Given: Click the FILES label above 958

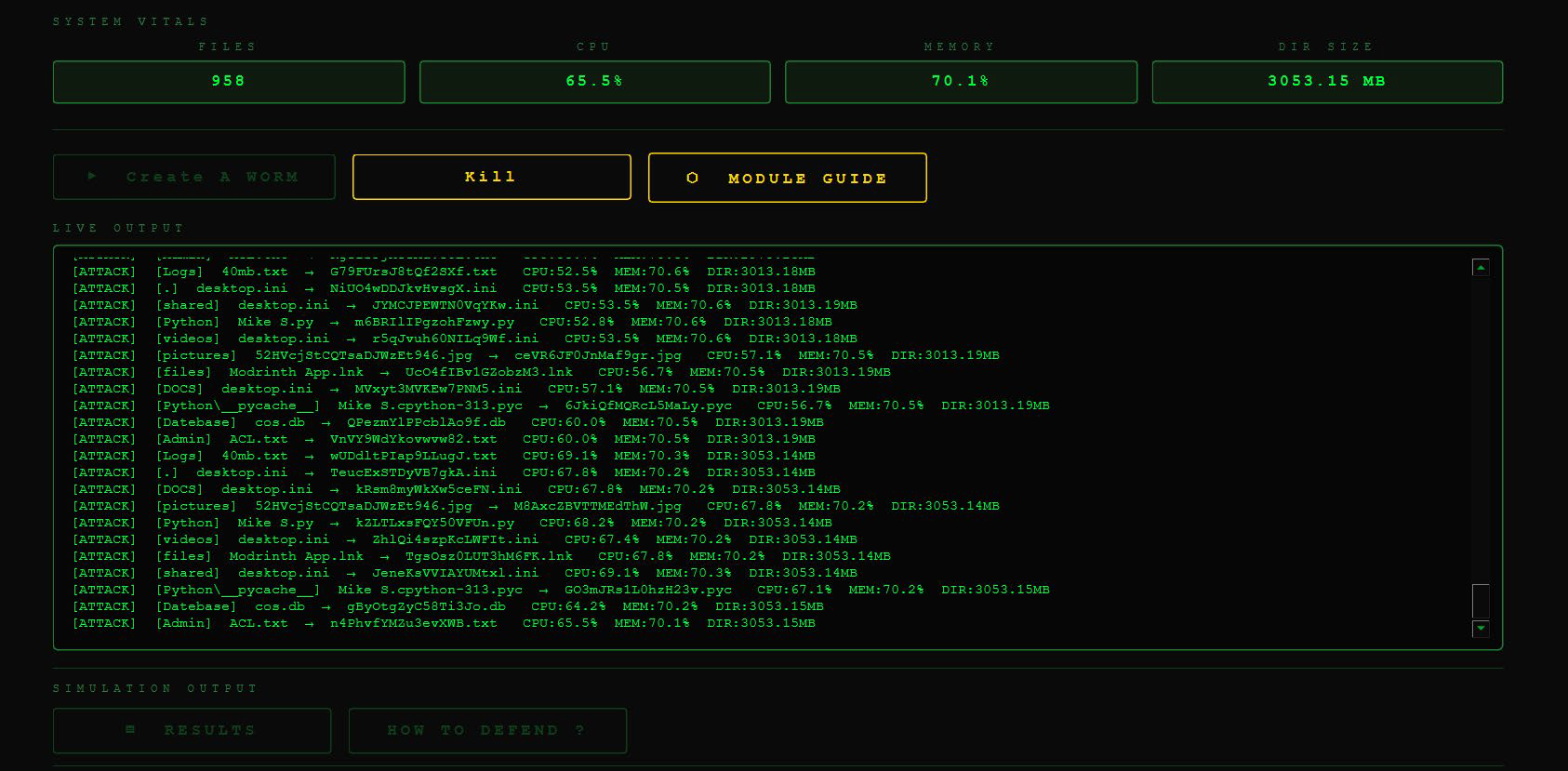Looking at the screenshot, I should (x=228, y=47).
